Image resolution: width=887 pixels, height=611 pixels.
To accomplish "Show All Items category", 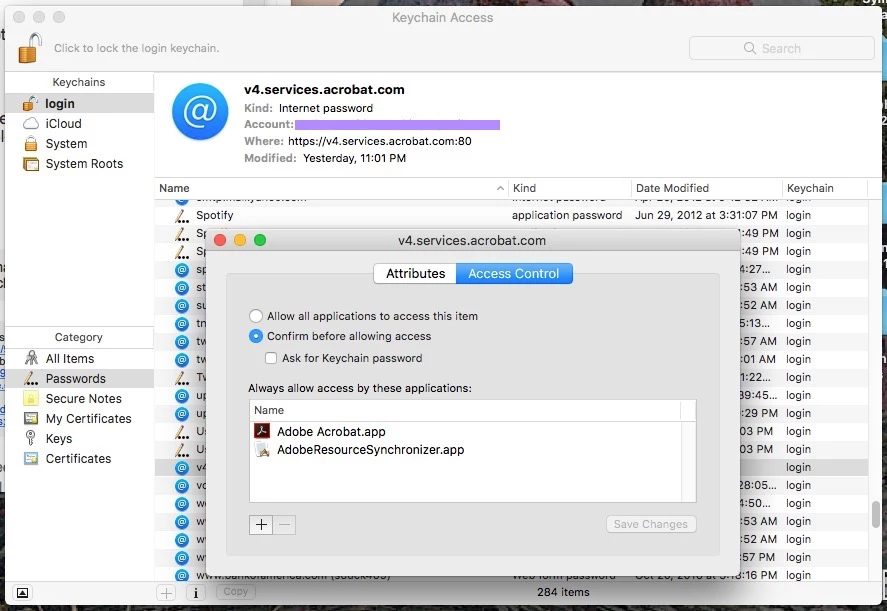I will point(79,359).
